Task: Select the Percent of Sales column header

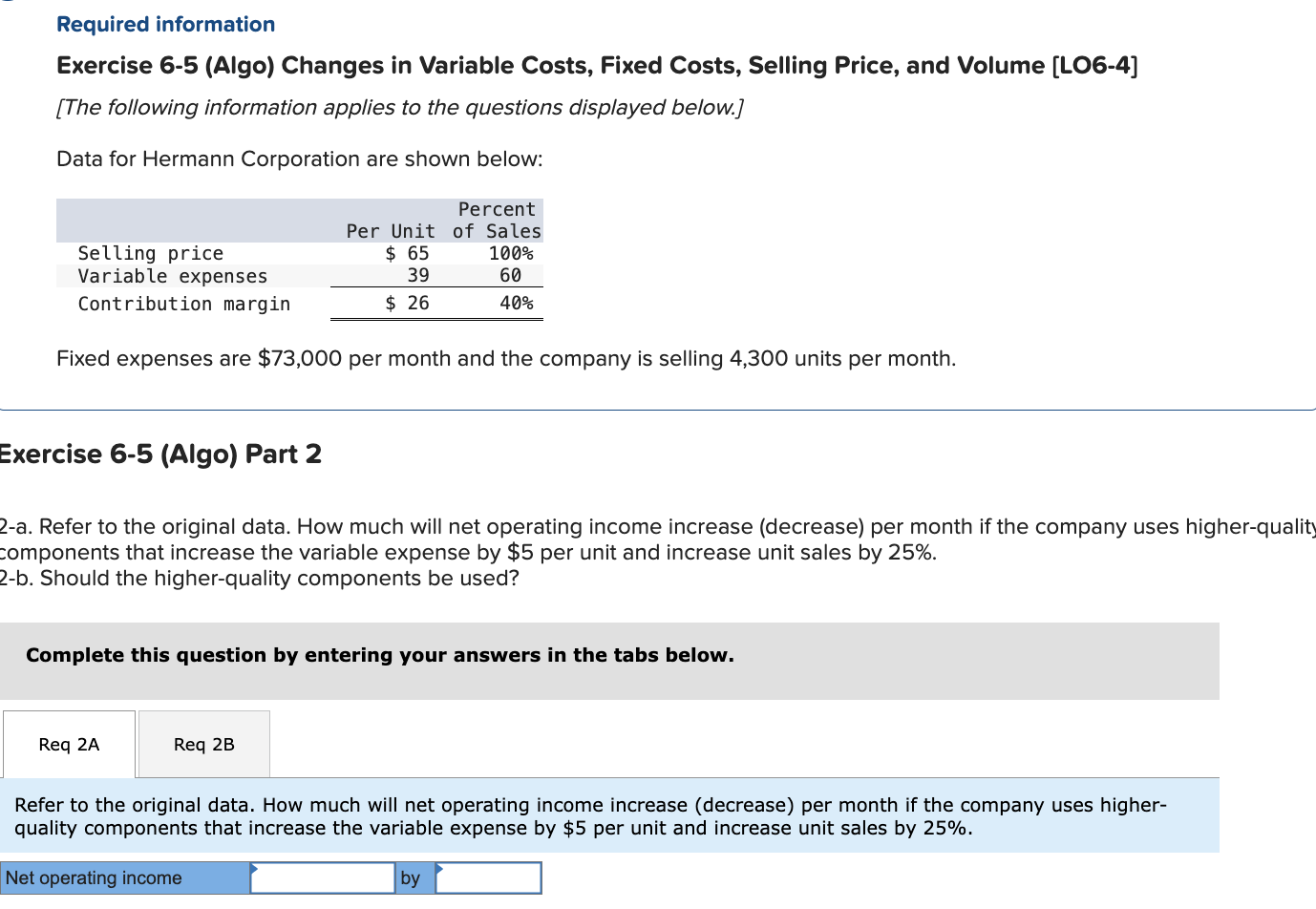Action: coord(496,220)
